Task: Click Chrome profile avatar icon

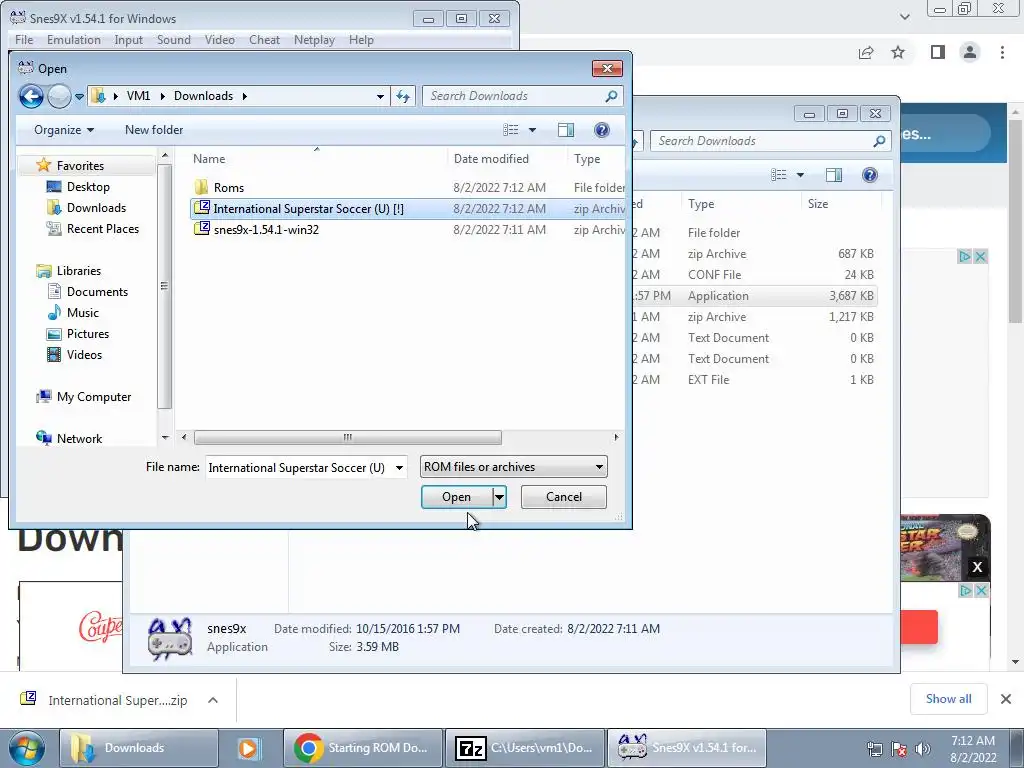Action: (970, 52)
